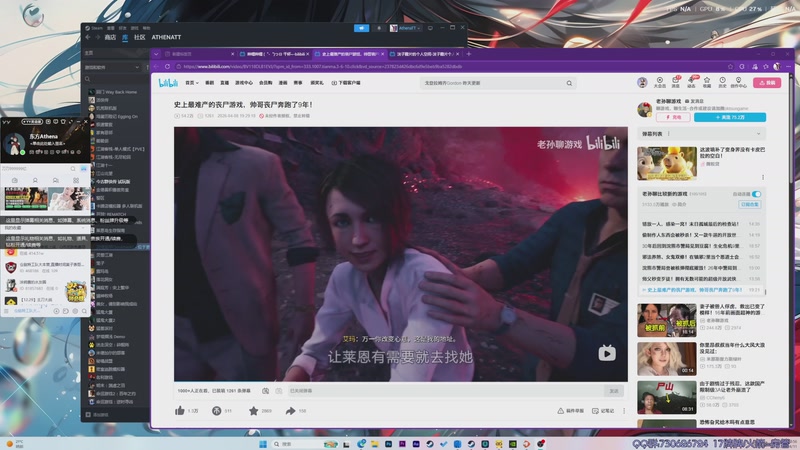Select the 直播 item in bilibili navigation

tap(224, 83)
